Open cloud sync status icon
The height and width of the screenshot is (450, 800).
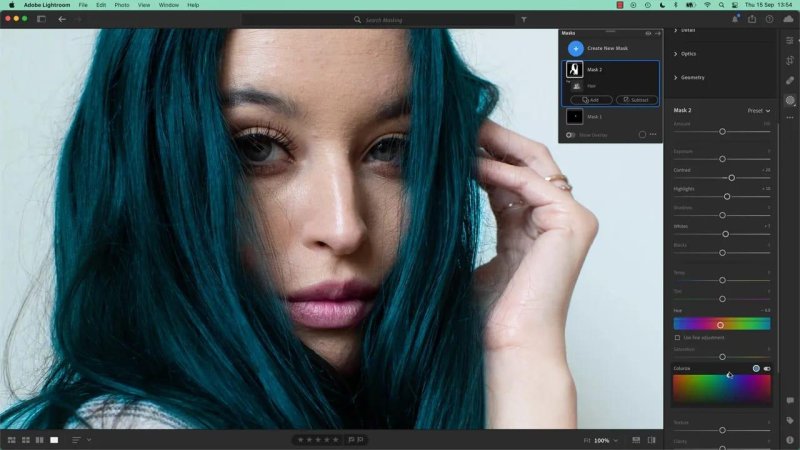pyautogui.click(x=788, y=19)
